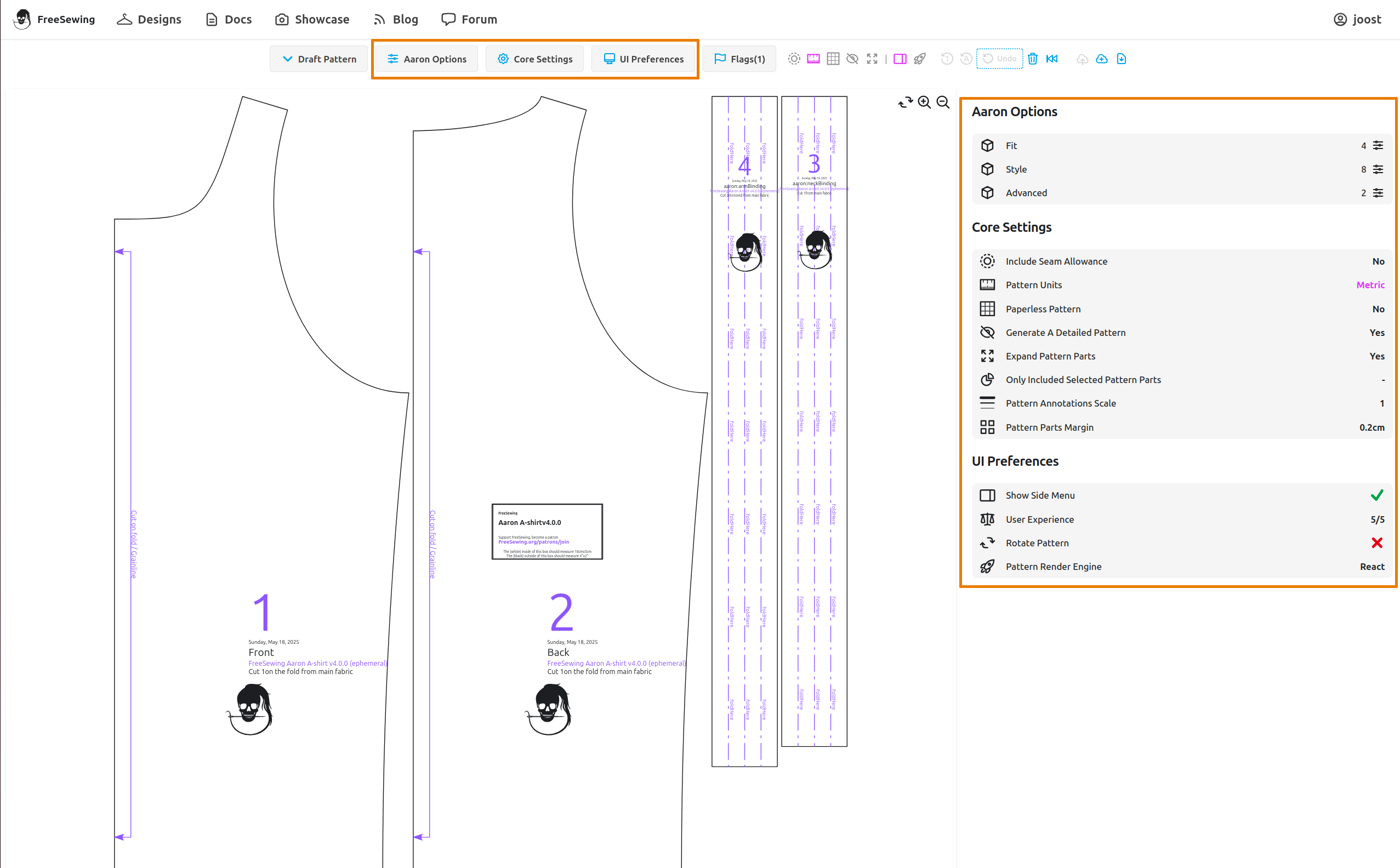This screenshot has width=1400, height=868.
Task: Click the export file download icon
Action: coord(1121,59)
